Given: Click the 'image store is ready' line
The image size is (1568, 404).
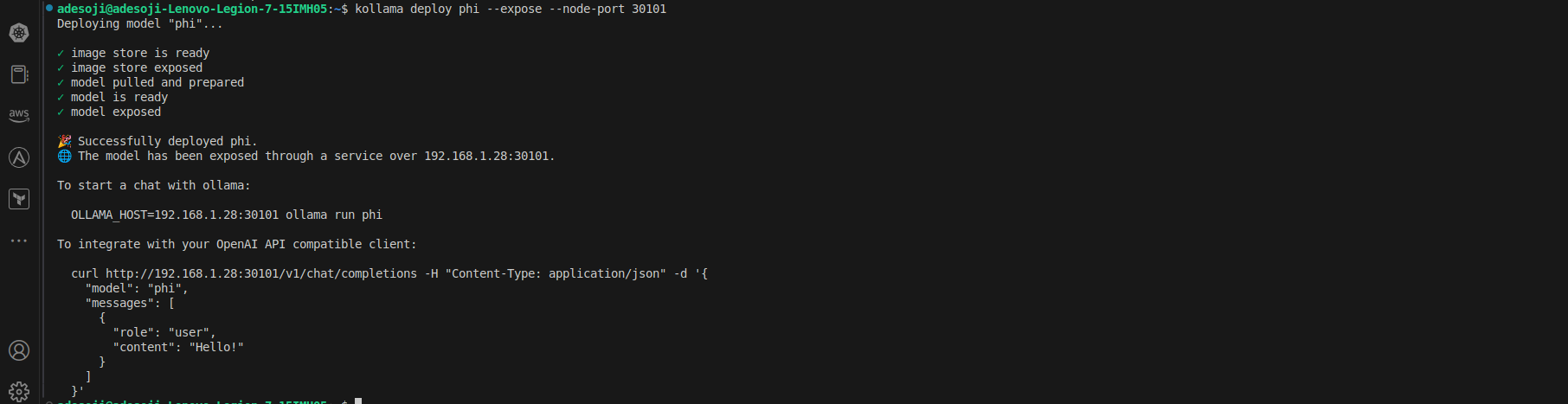Looking at the screenshot, I should pyautogui.click(x=133, y=53).
